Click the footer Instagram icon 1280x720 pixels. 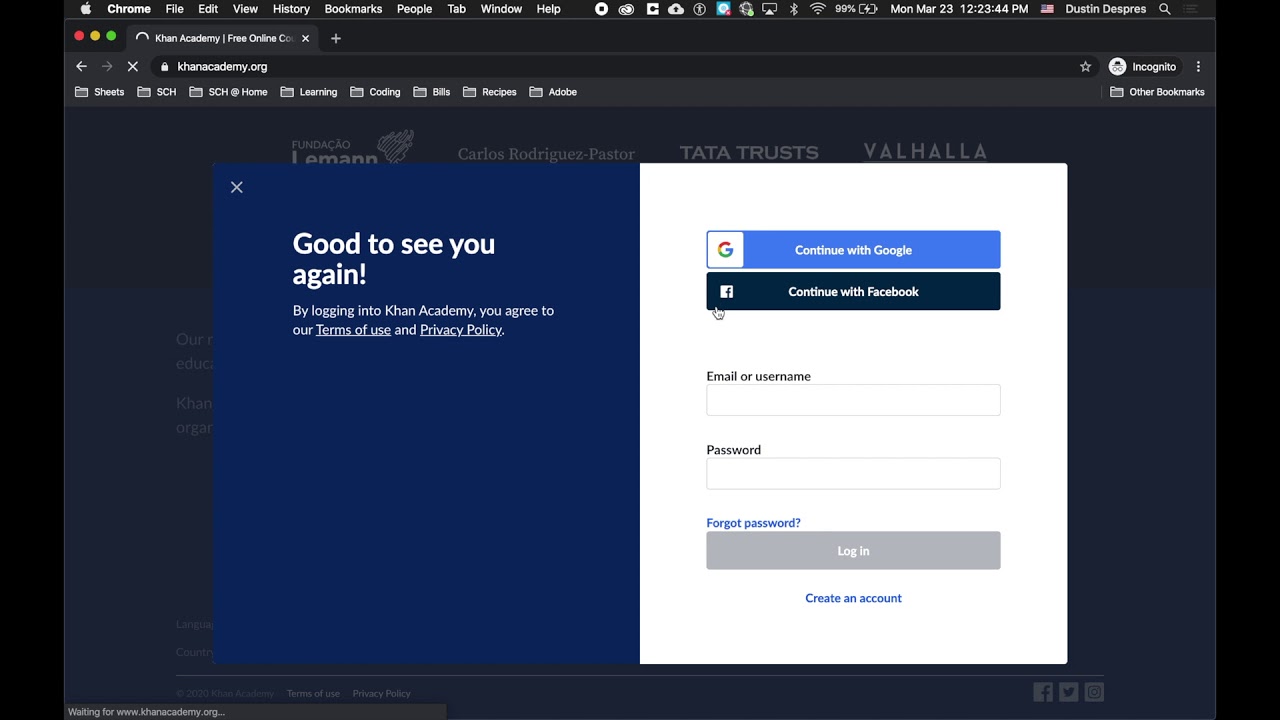[1094, 692]
